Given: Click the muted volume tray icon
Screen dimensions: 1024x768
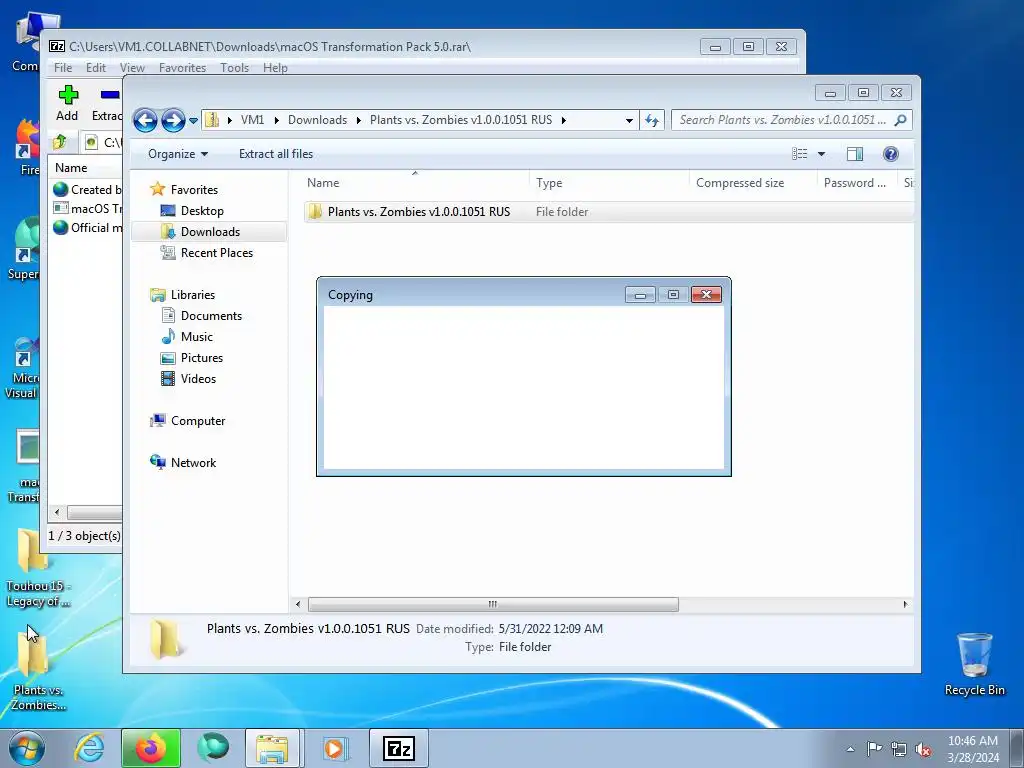Looking at the screenshot, I should pyautogui.click(x=923, y=749).
